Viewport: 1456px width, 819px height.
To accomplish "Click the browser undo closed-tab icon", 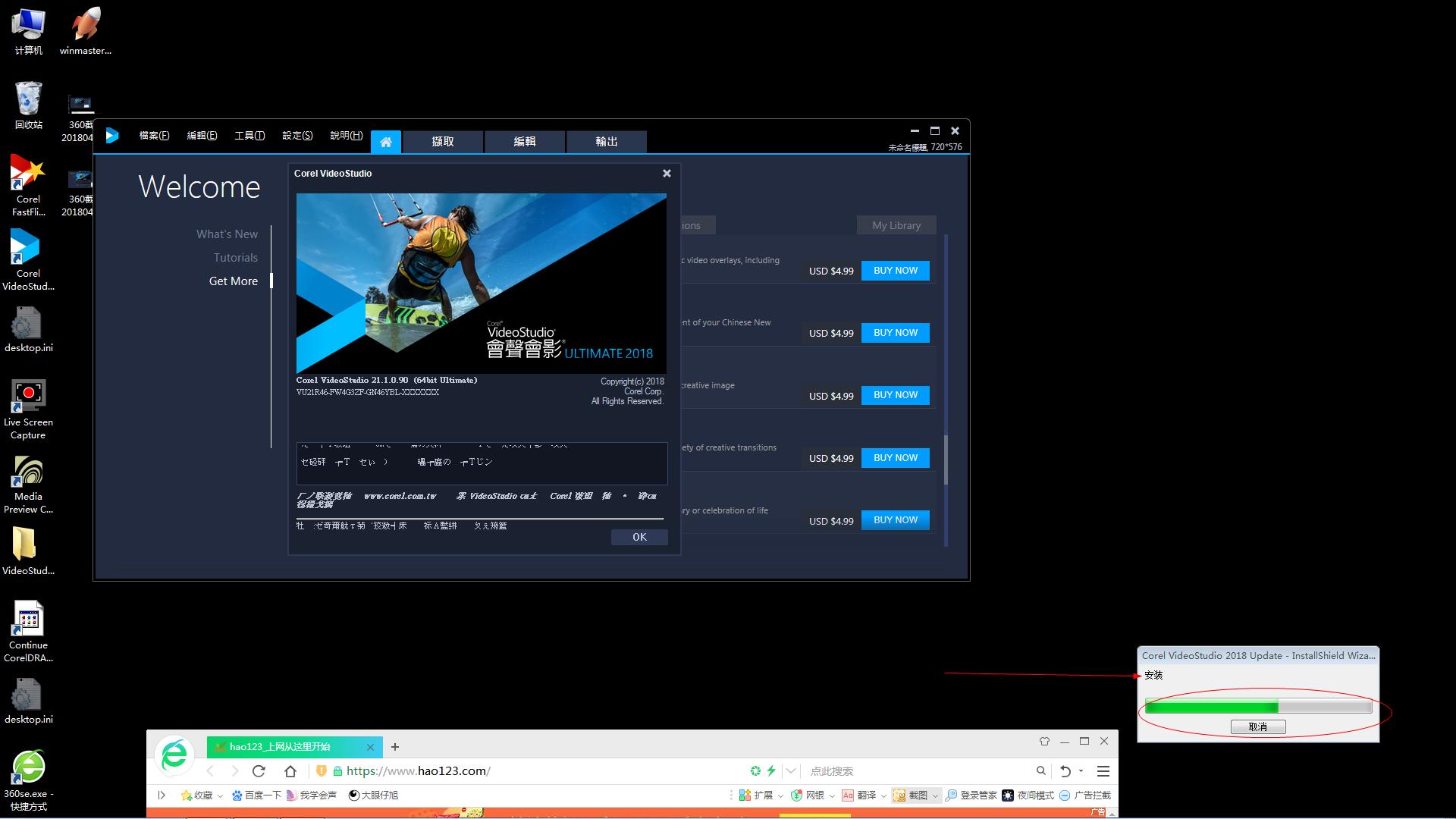I will 1065,771.
